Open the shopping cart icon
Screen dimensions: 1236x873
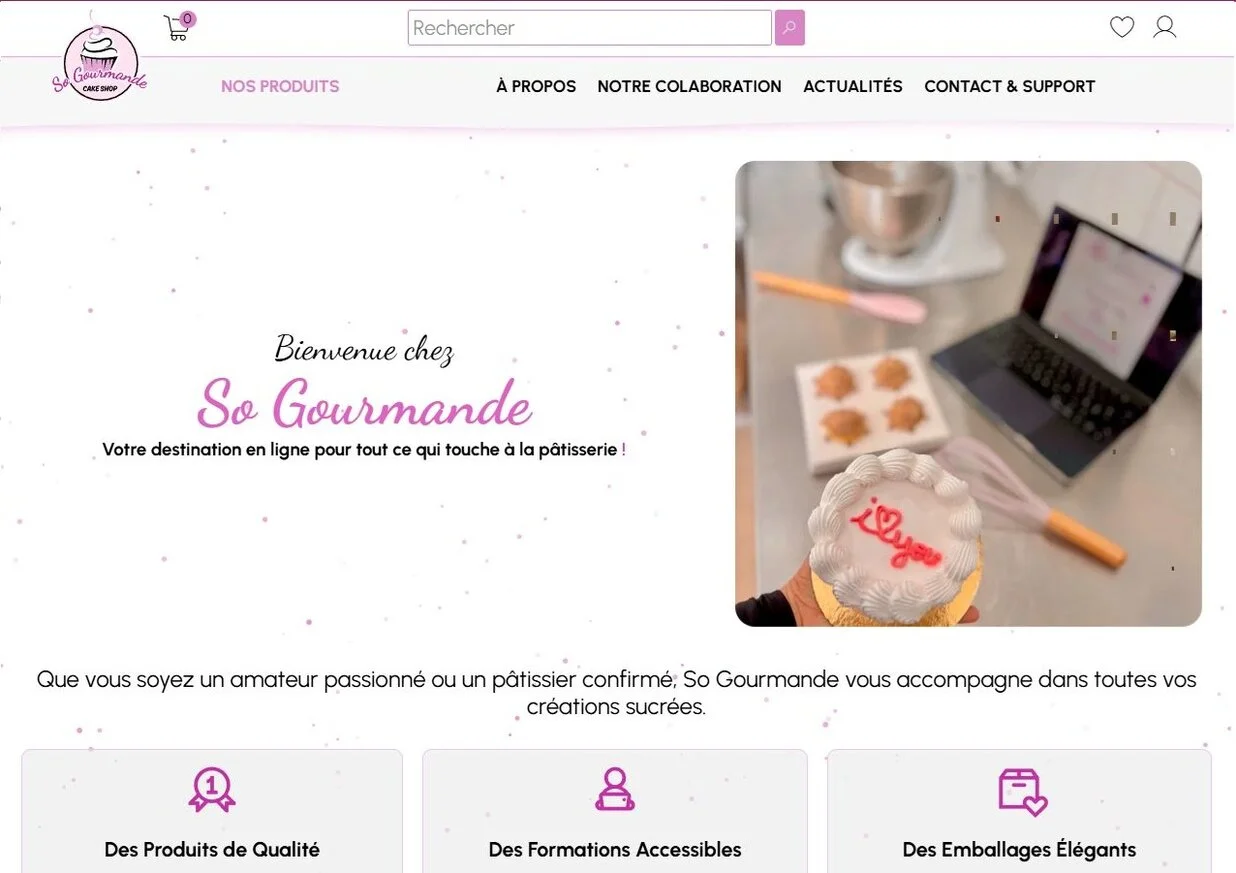click(176, 29)
